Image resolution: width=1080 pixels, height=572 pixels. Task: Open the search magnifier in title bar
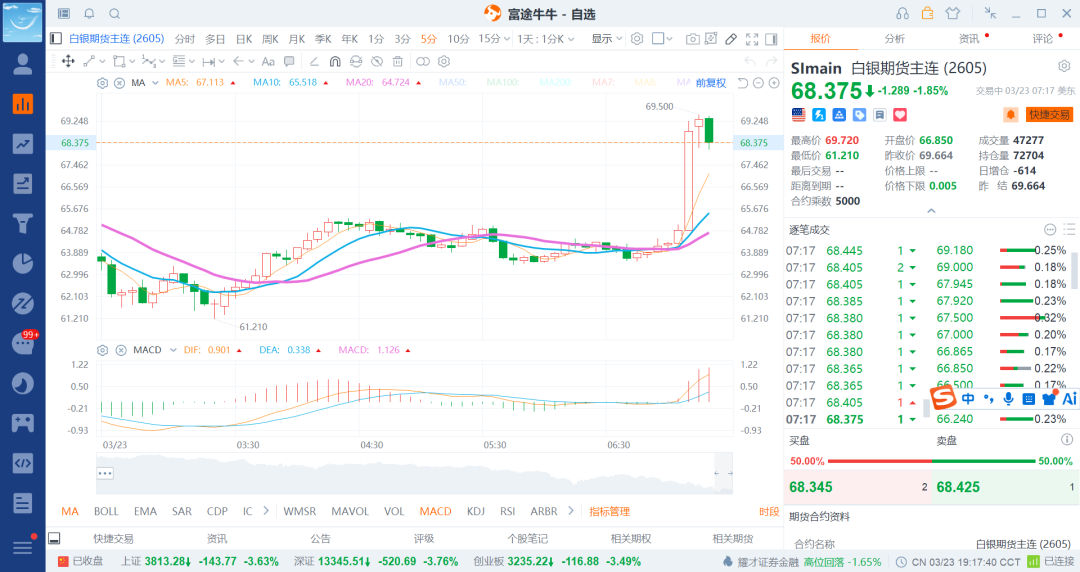(x=114, y=13)
